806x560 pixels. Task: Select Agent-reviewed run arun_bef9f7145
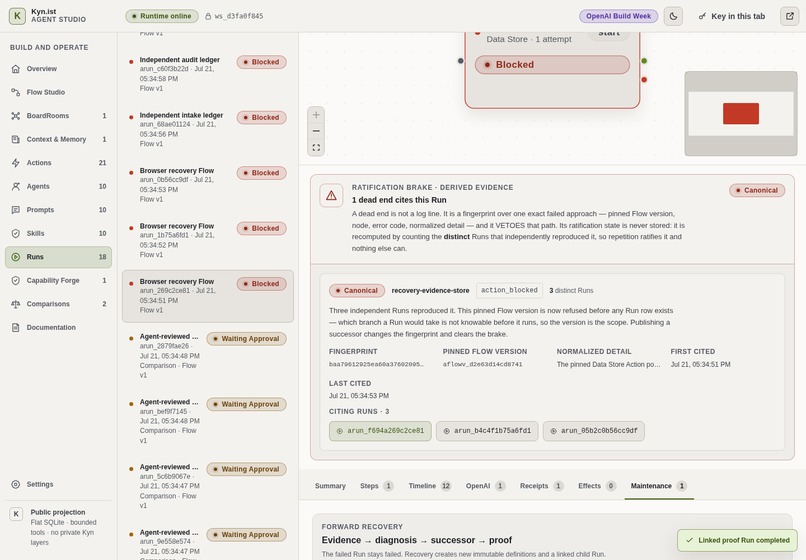(x=208, y=421)
